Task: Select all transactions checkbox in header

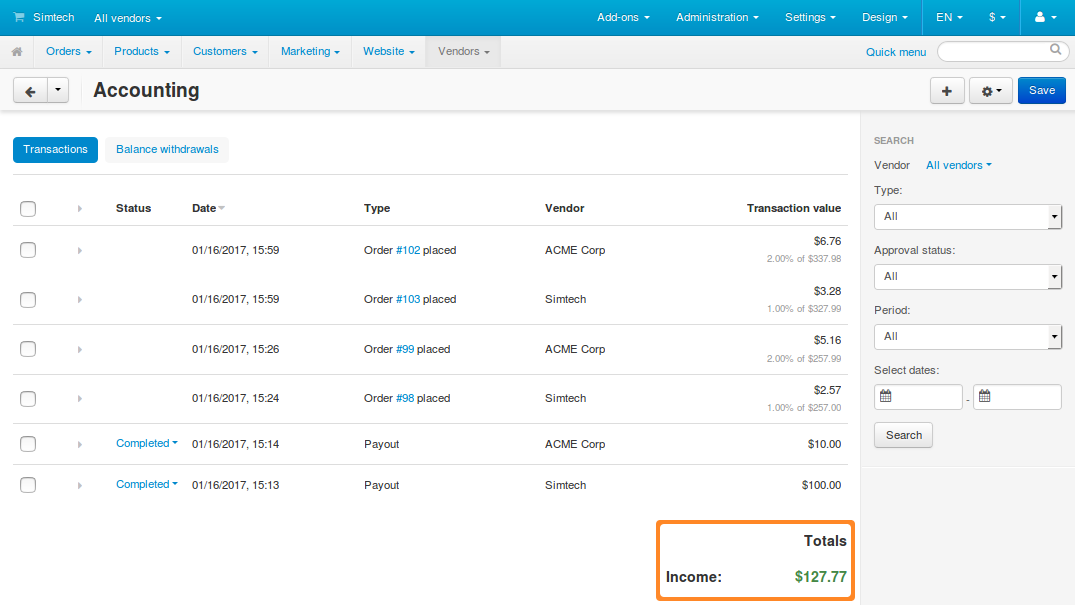Action: [28, 209]
